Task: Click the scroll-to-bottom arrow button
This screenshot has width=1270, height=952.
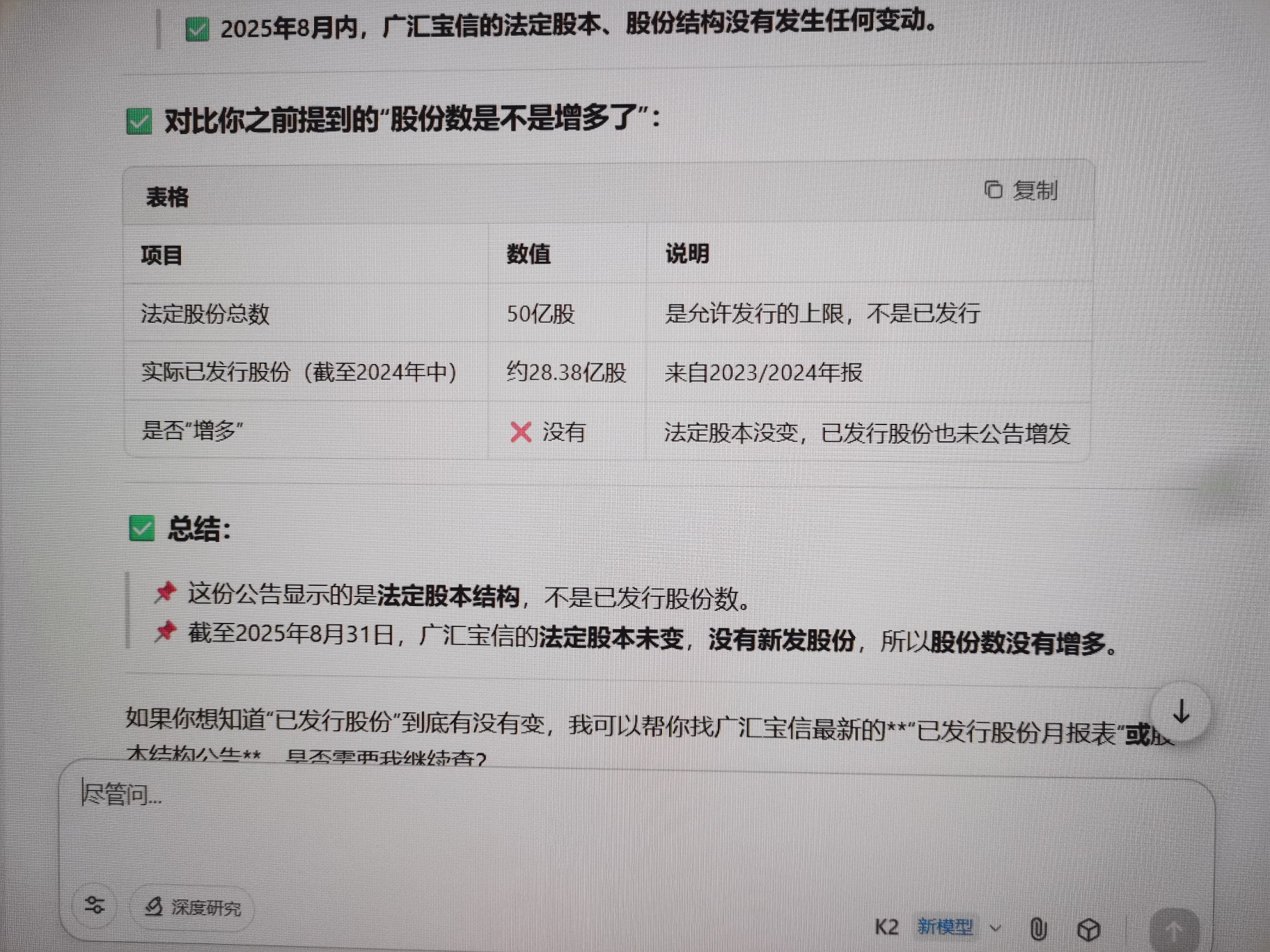Action: pos(1181,713)
